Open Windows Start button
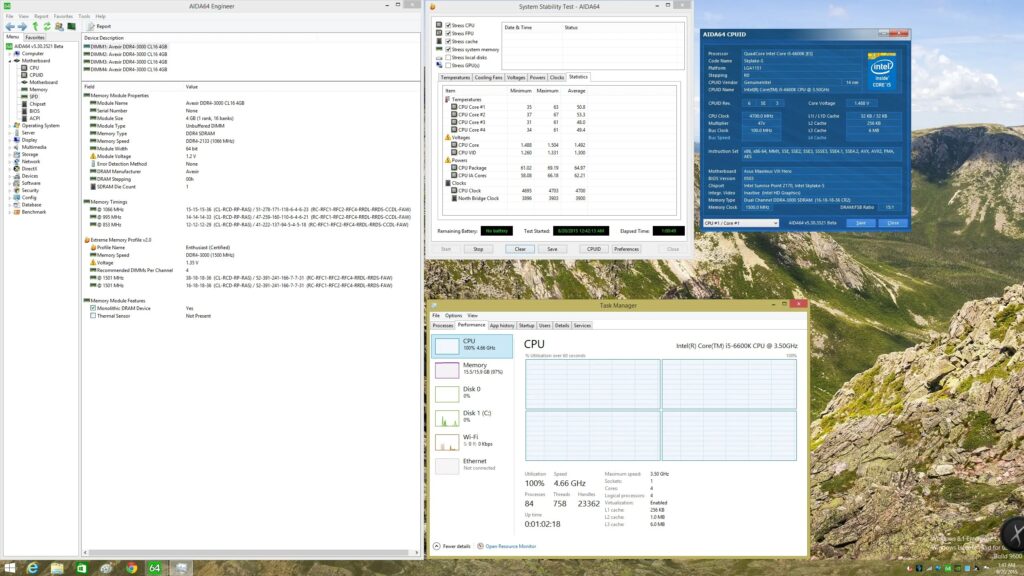This screenshot has width=1024, height=576. tap(10, 568)
